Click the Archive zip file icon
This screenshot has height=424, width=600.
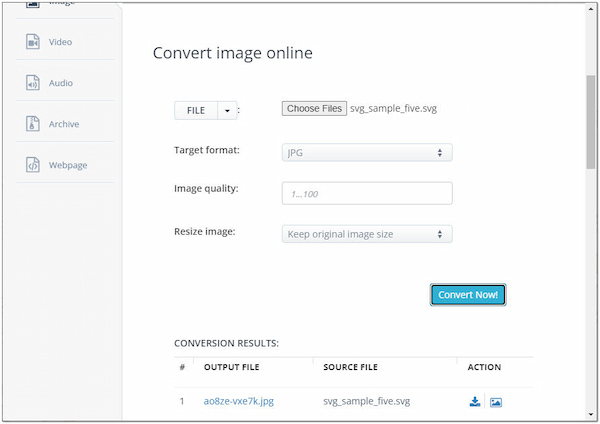pos(33,124)
